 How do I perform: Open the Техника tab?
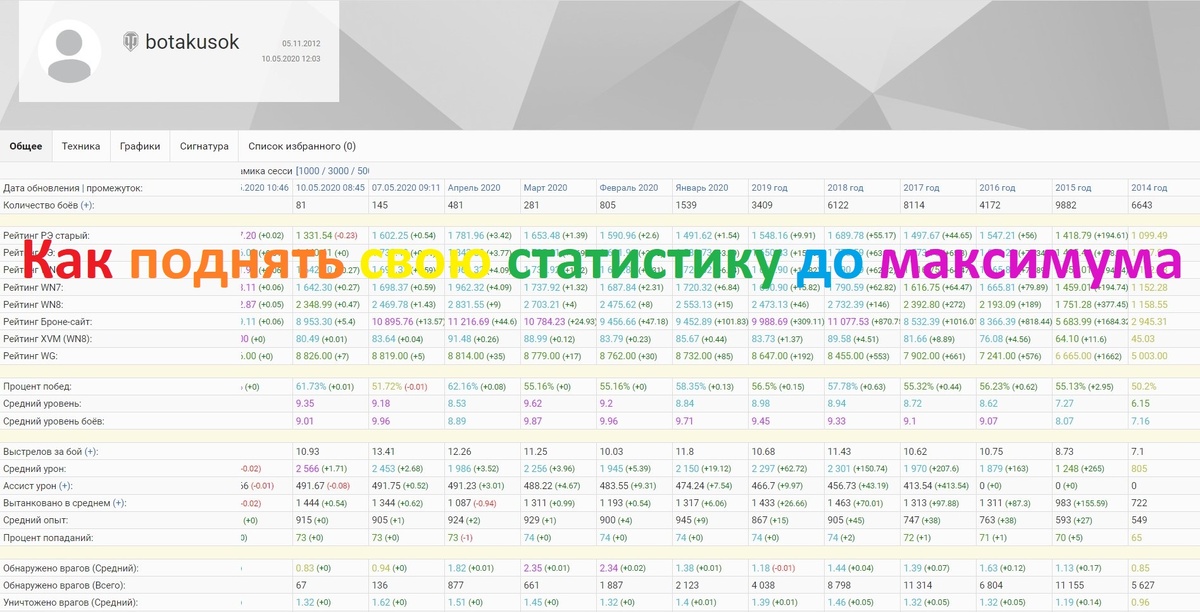click(x=81, y=146)
